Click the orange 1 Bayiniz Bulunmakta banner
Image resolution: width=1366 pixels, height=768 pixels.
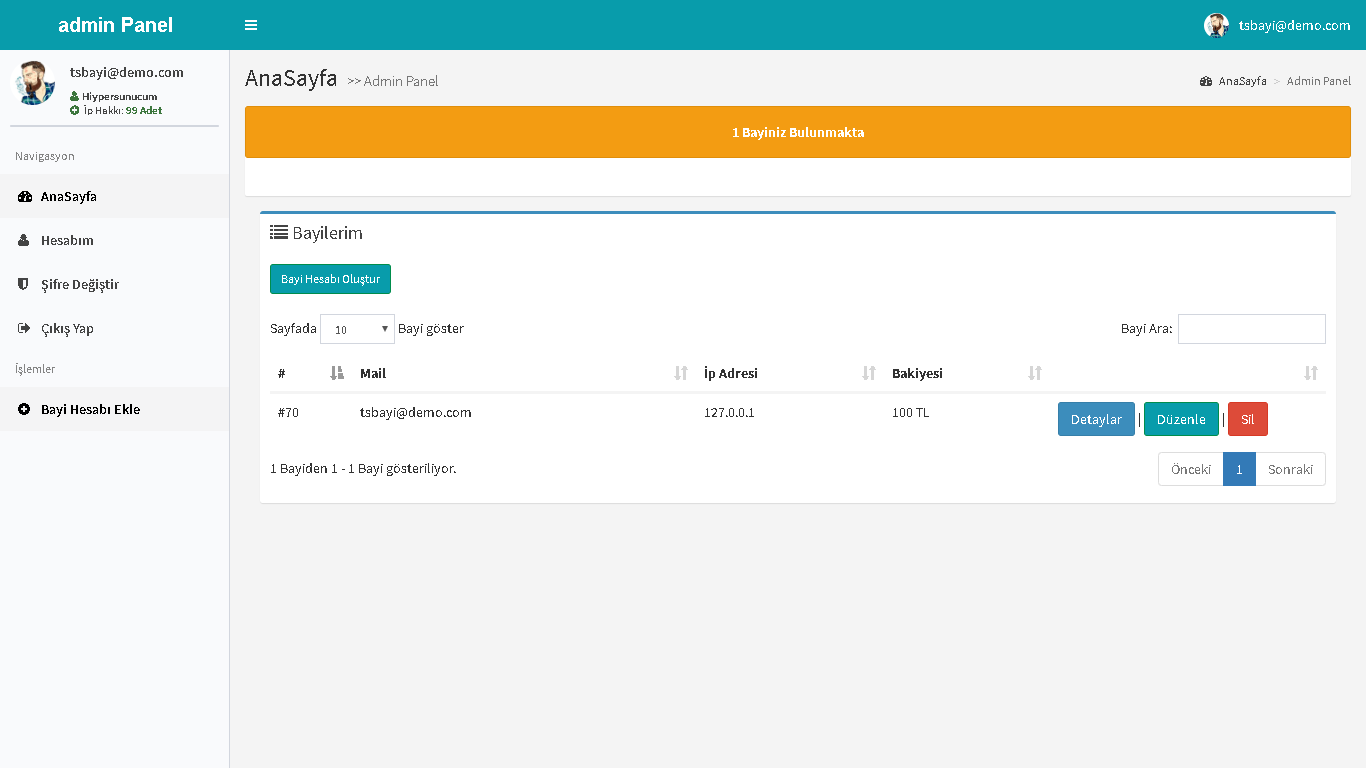tap(798, 132)
